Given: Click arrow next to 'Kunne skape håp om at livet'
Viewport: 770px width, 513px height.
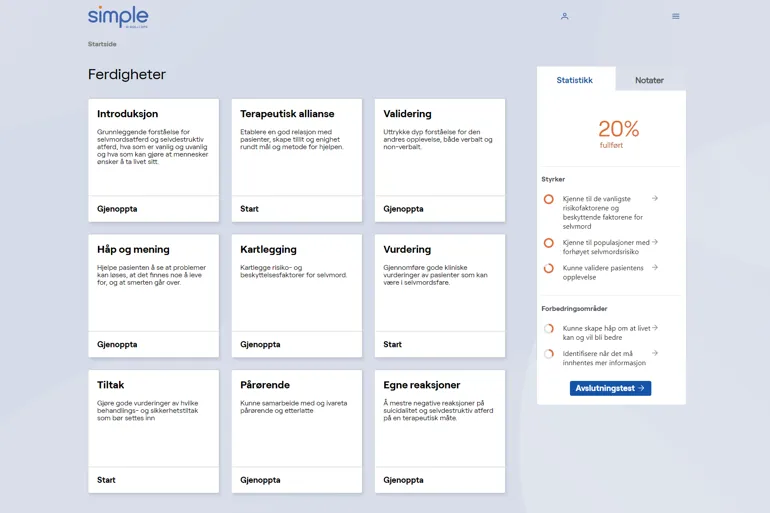Looking at the screenshot, I should coord(655,328).
